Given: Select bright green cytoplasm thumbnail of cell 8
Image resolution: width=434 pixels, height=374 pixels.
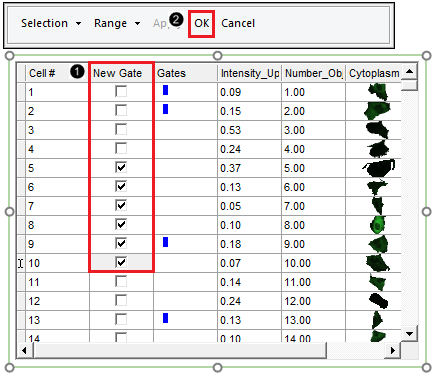Looking at the screenshot, I should 378,225.
